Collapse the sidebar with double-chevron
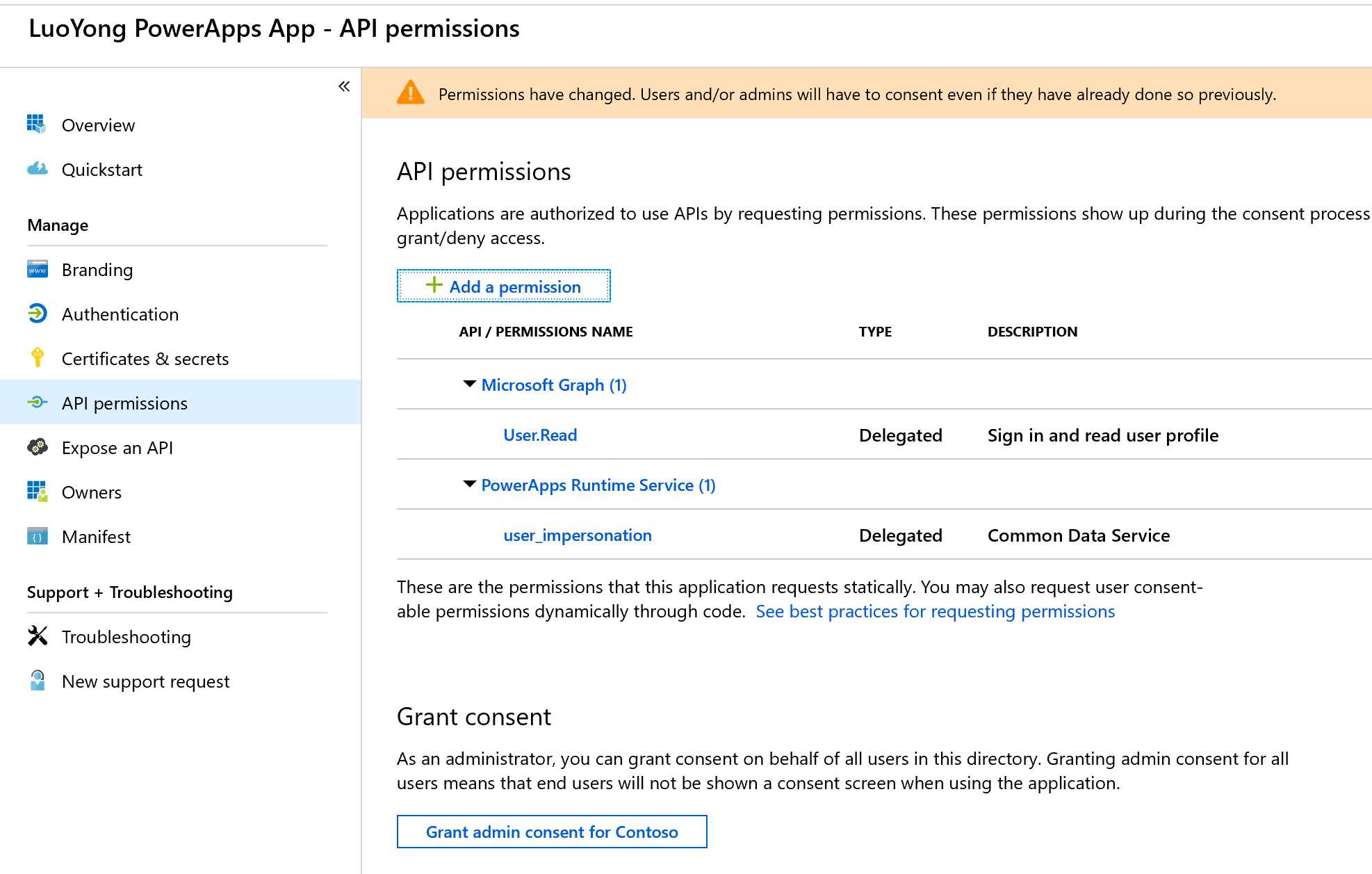The image size is (1372, 874). click(344, 86)
